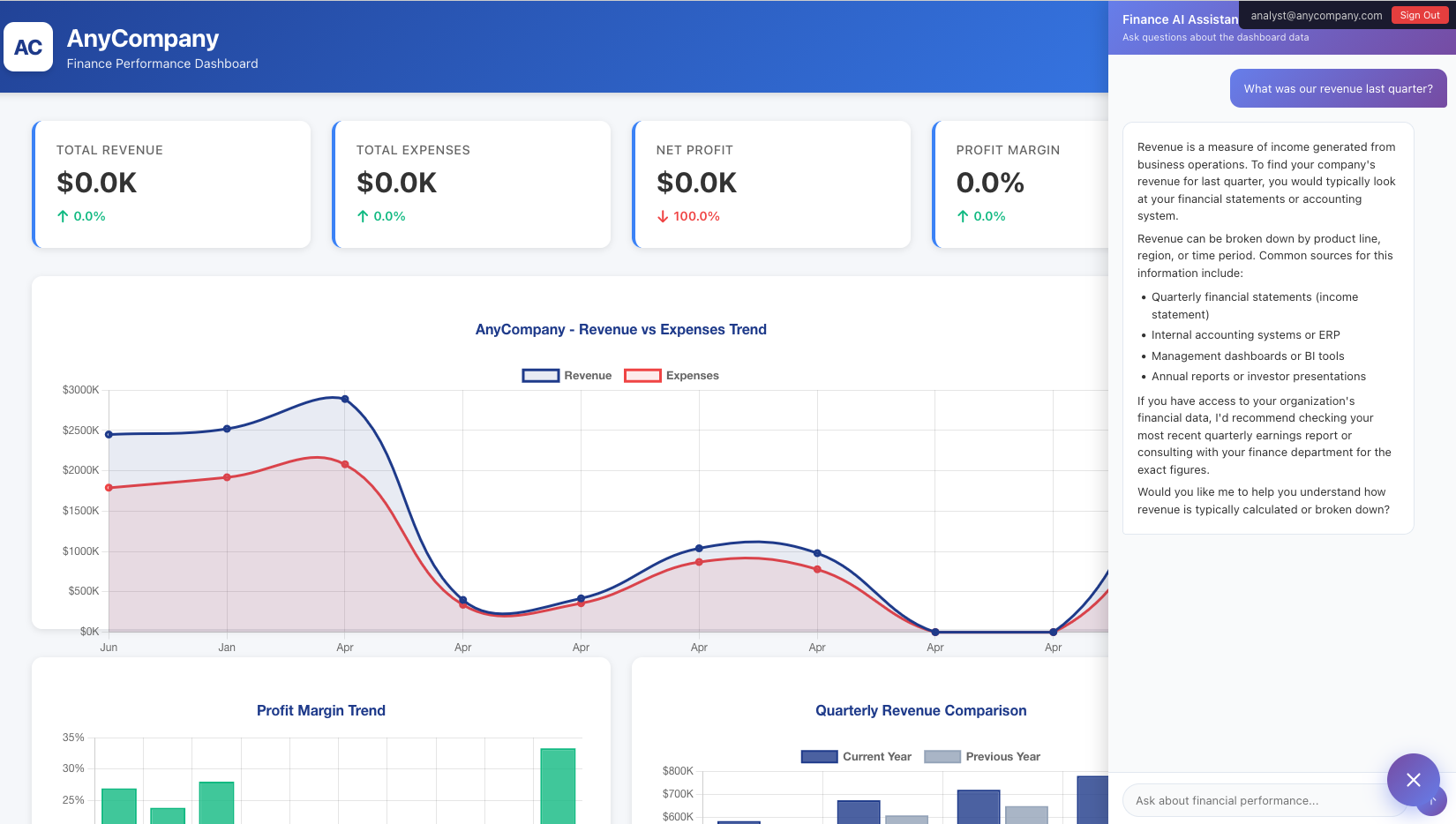This screenshot has width=1456, height=824.
Task: Click the PROFIT MARGIN card label
Action: [x=1008, y=150]
